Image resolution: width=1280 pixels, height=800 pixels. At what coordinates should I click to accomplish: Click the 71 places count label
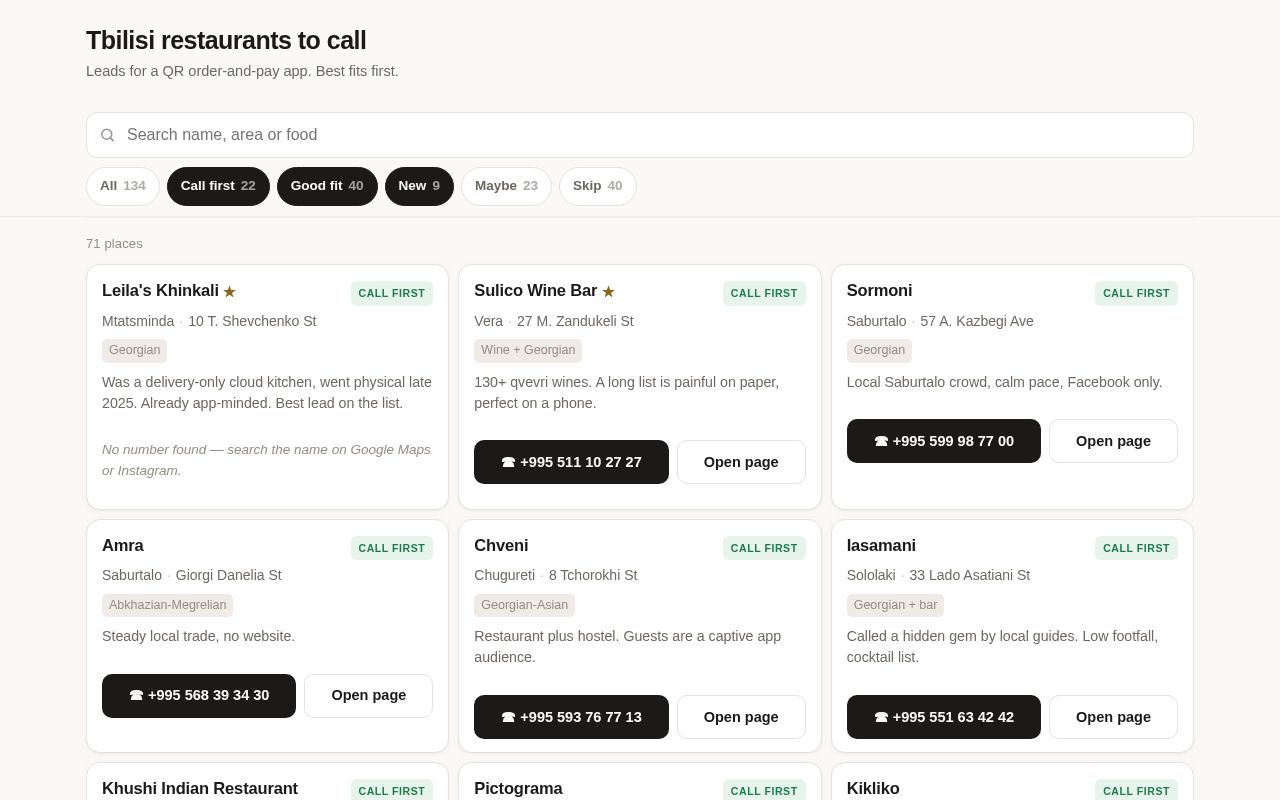[x=114, y=244]
